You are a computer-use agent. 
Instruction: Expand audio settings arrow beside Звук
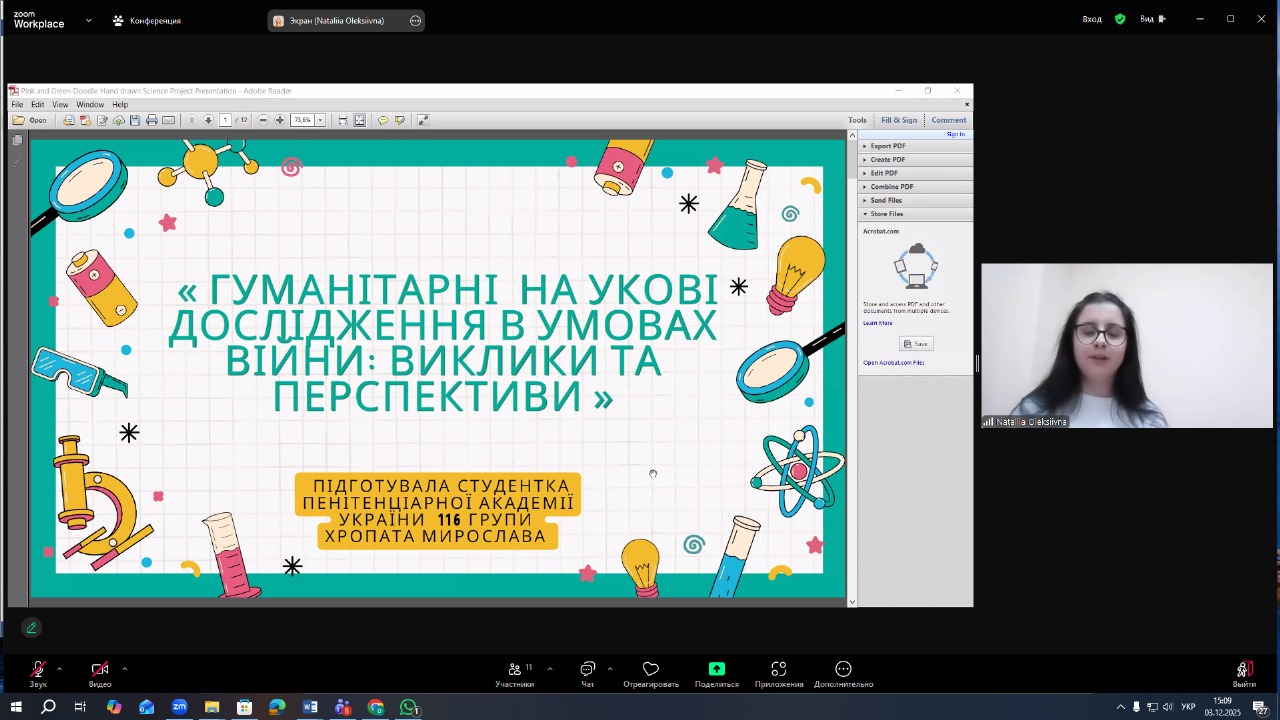click(59, 668)
